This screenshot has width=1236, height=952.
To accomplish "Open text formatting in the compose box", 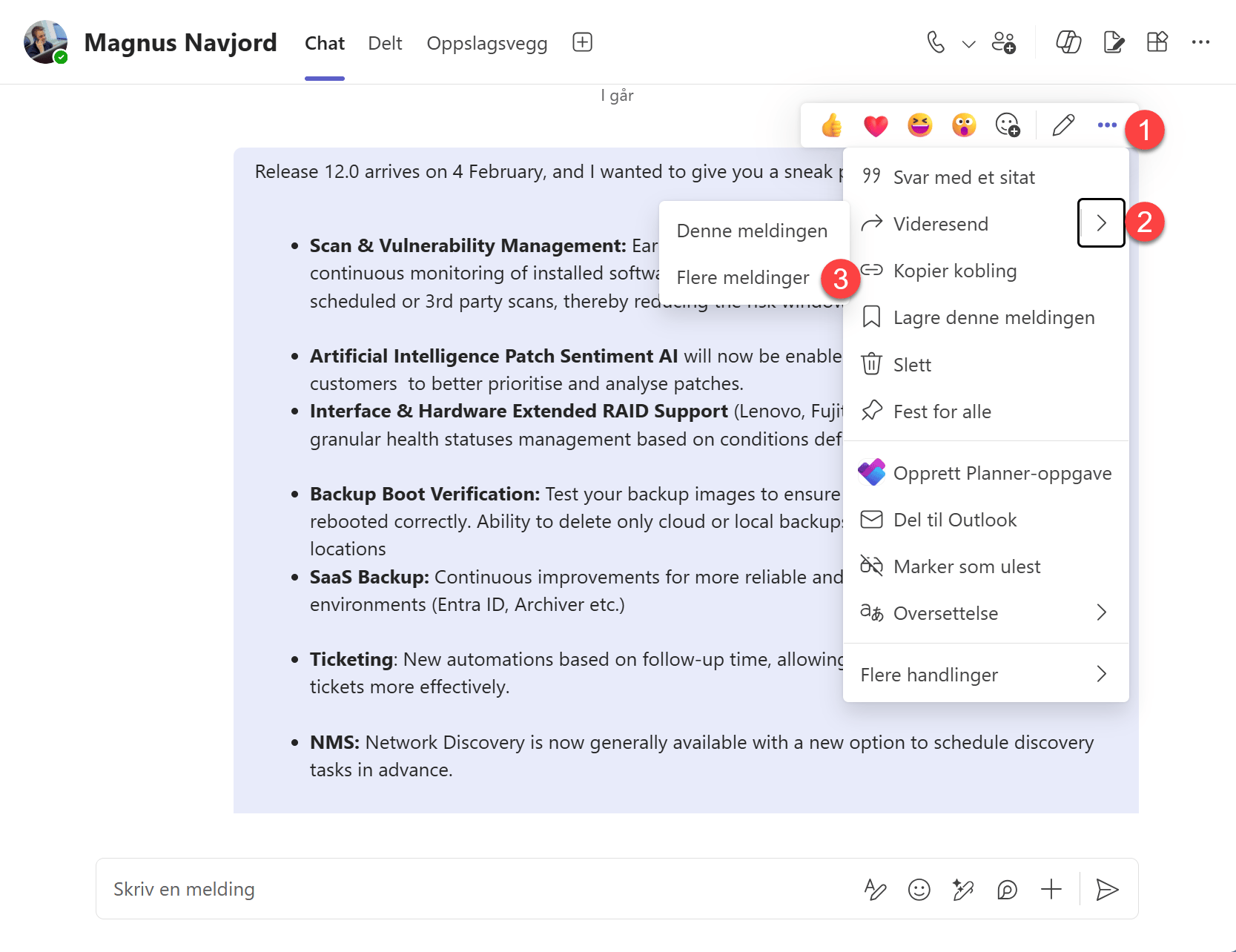I will tap(875, 889).
